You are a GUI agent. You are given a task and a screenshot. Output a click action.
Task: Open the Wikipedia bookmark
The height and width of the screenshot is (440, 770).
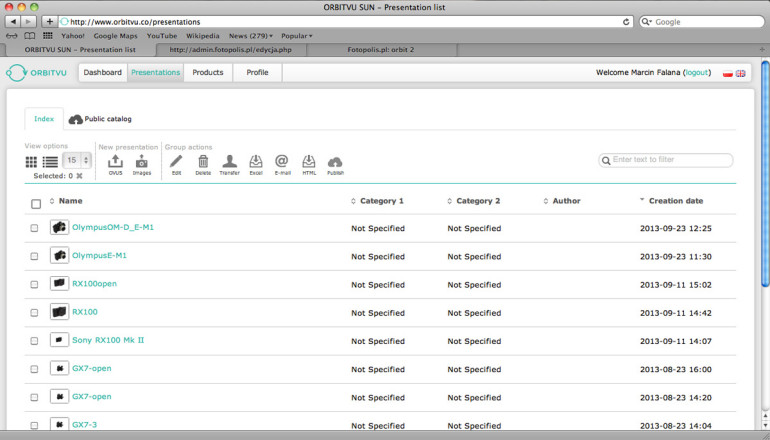point(203,36)
